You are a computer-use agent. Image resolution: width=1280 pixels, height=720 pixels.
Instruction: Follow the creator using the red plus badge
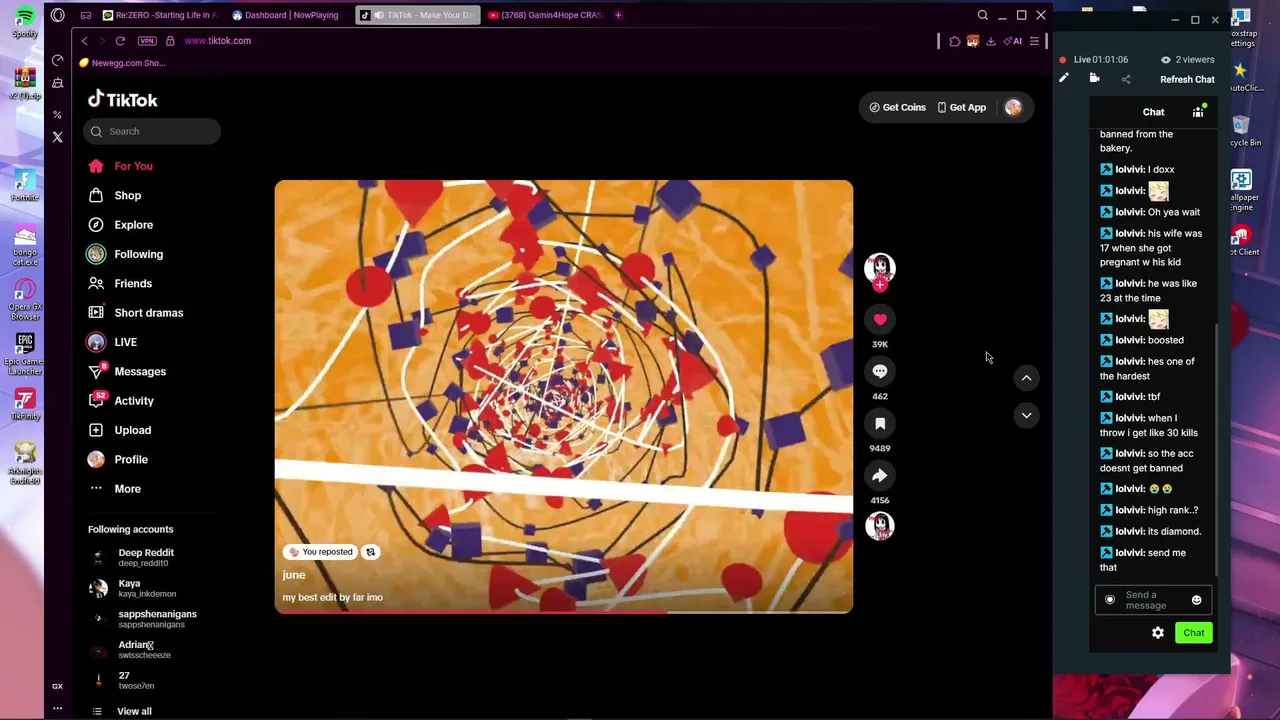click(880, 285)
